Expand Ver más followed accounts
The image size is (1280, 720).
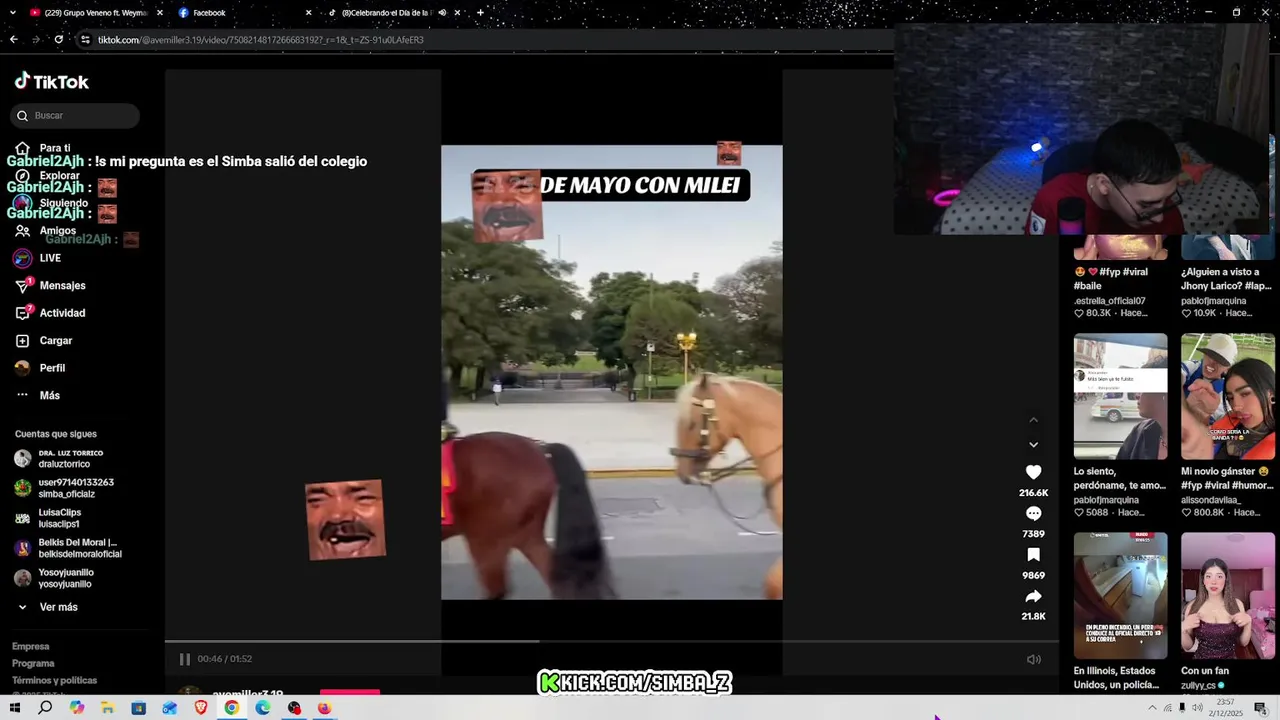pos(58,607)
